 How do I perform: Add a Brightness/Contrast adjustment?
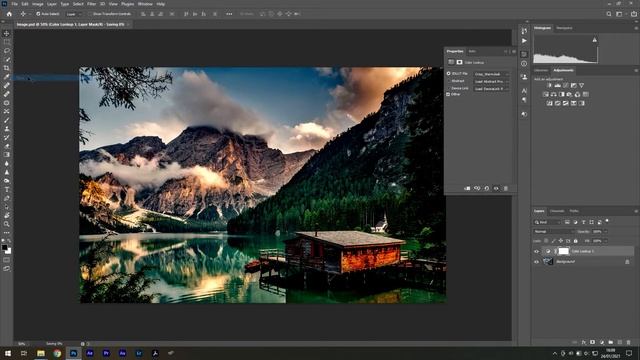click(x=549, y=85)
